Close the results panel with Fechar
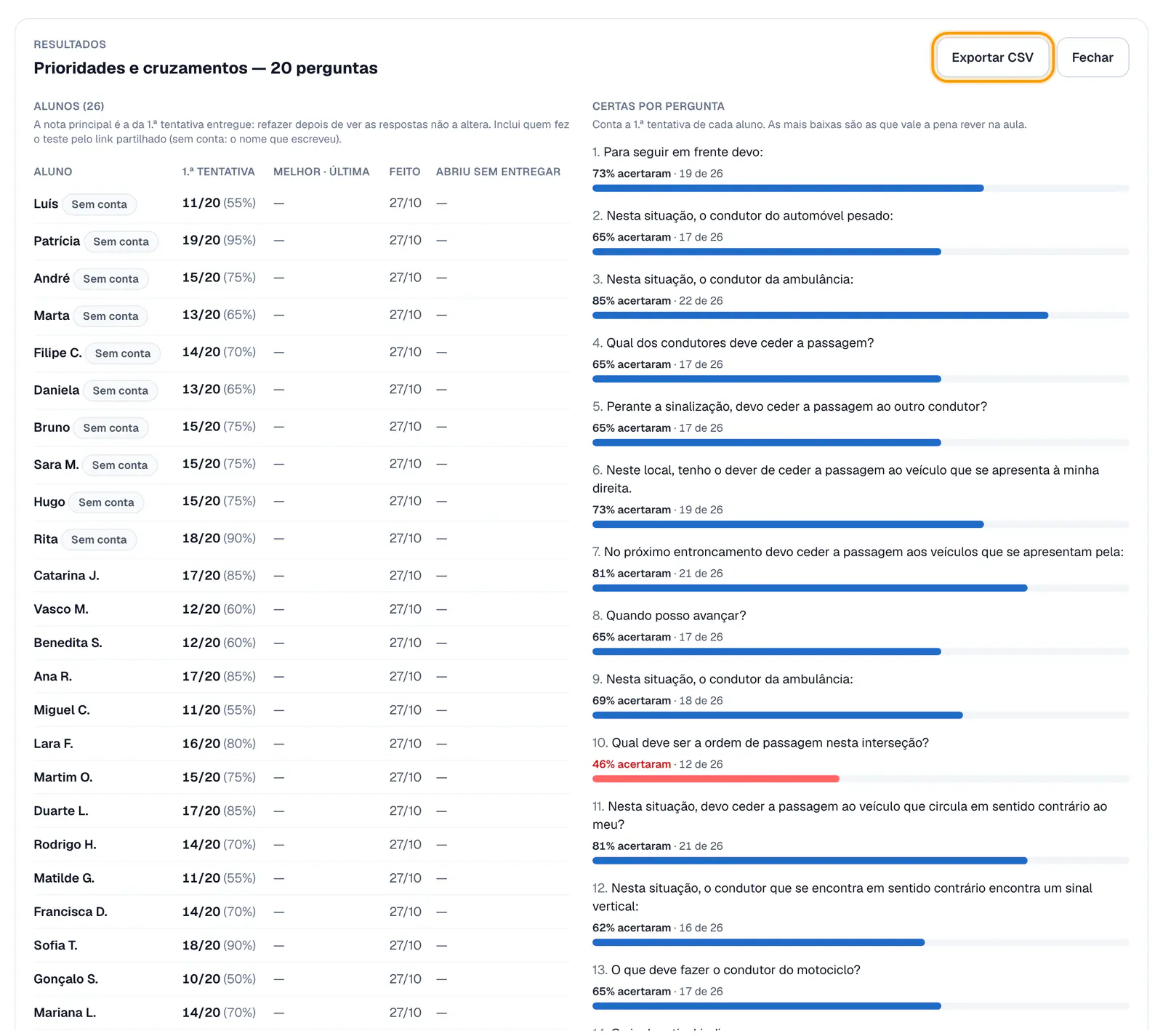Image resolution: width=1163 pixels, height=1036 pixels. pos(1092,57)
